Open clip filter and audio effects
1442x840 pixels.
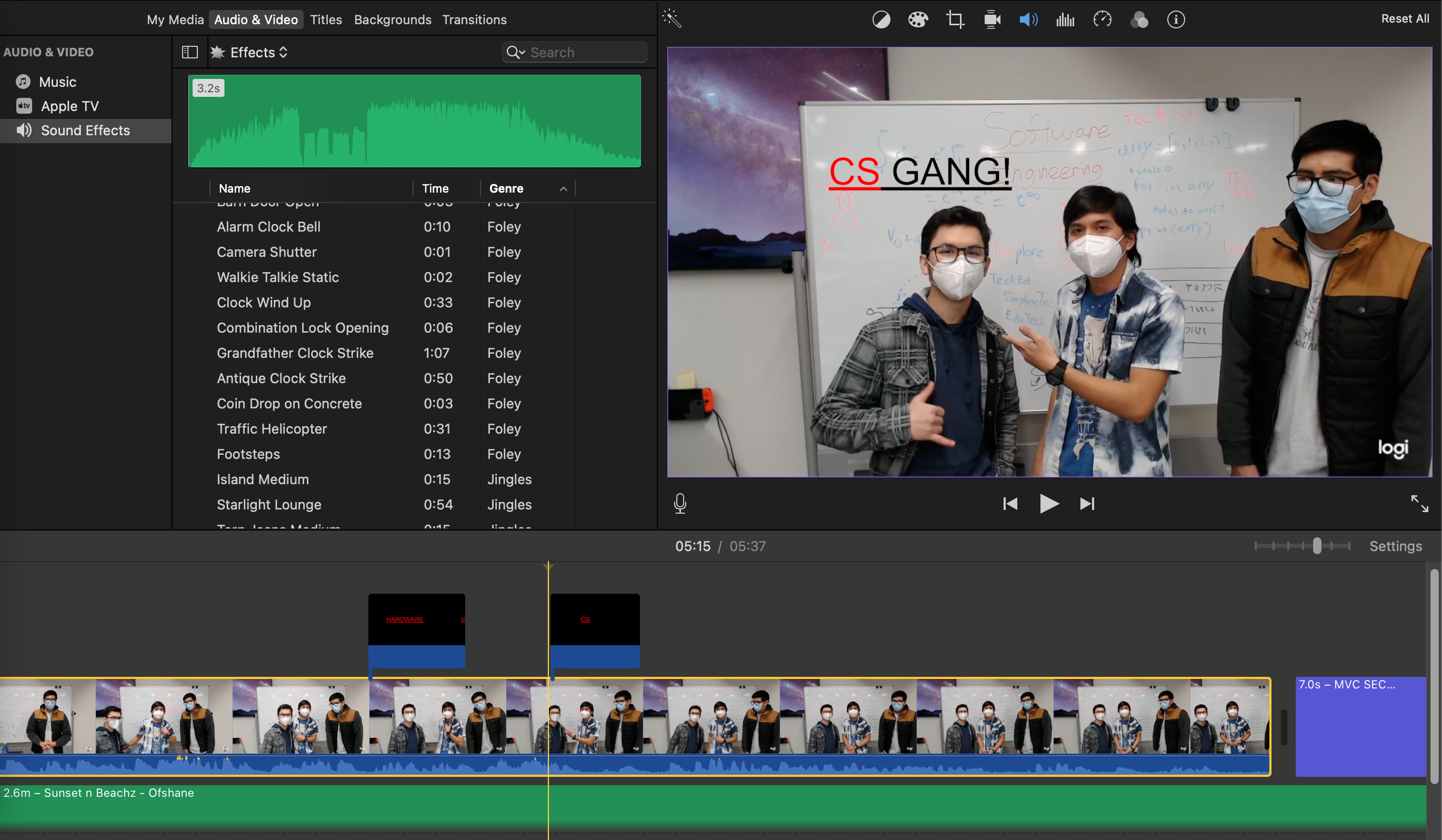1139,20
